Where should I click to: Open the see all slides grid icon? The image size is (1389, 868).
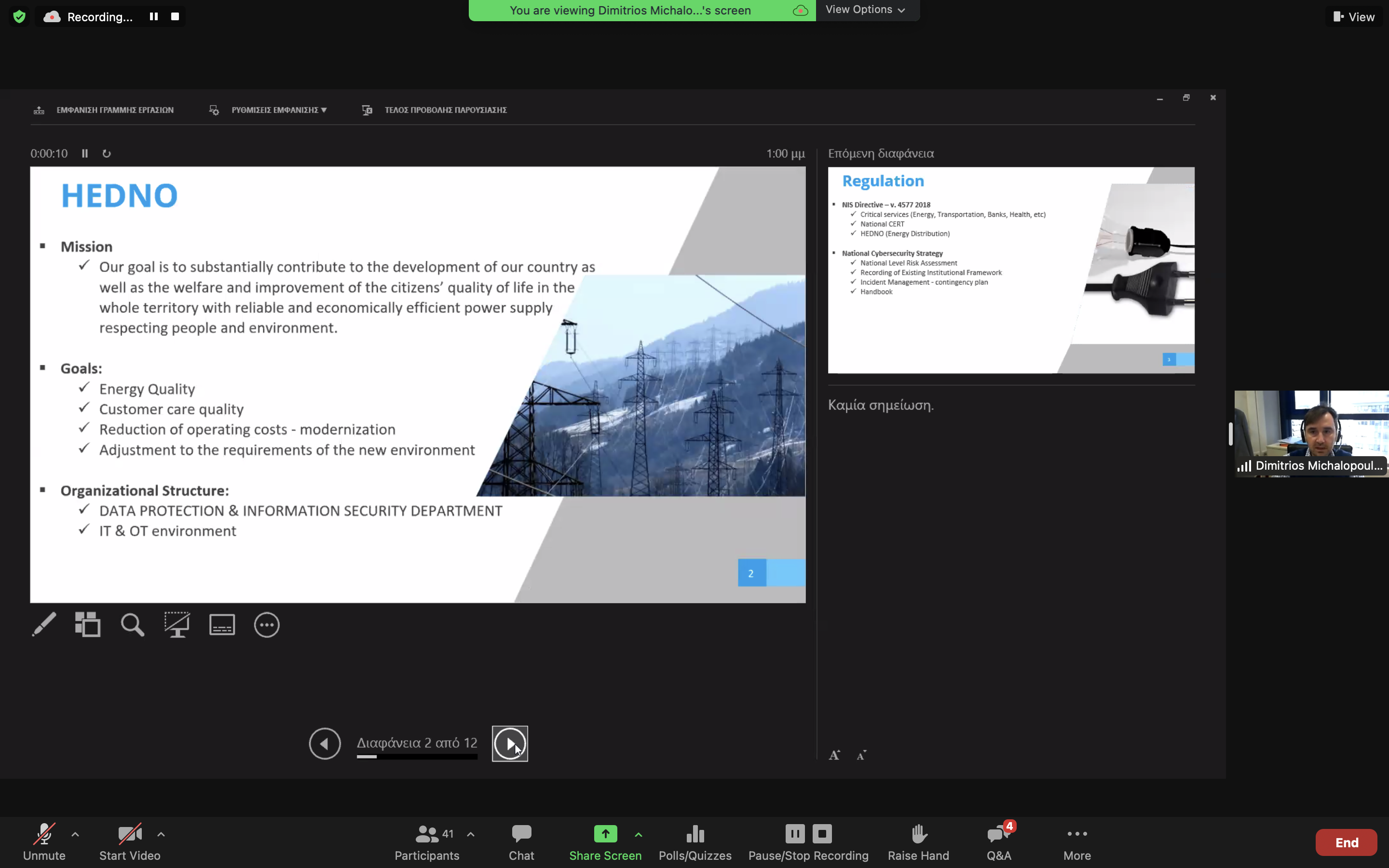tap(88, 624)
